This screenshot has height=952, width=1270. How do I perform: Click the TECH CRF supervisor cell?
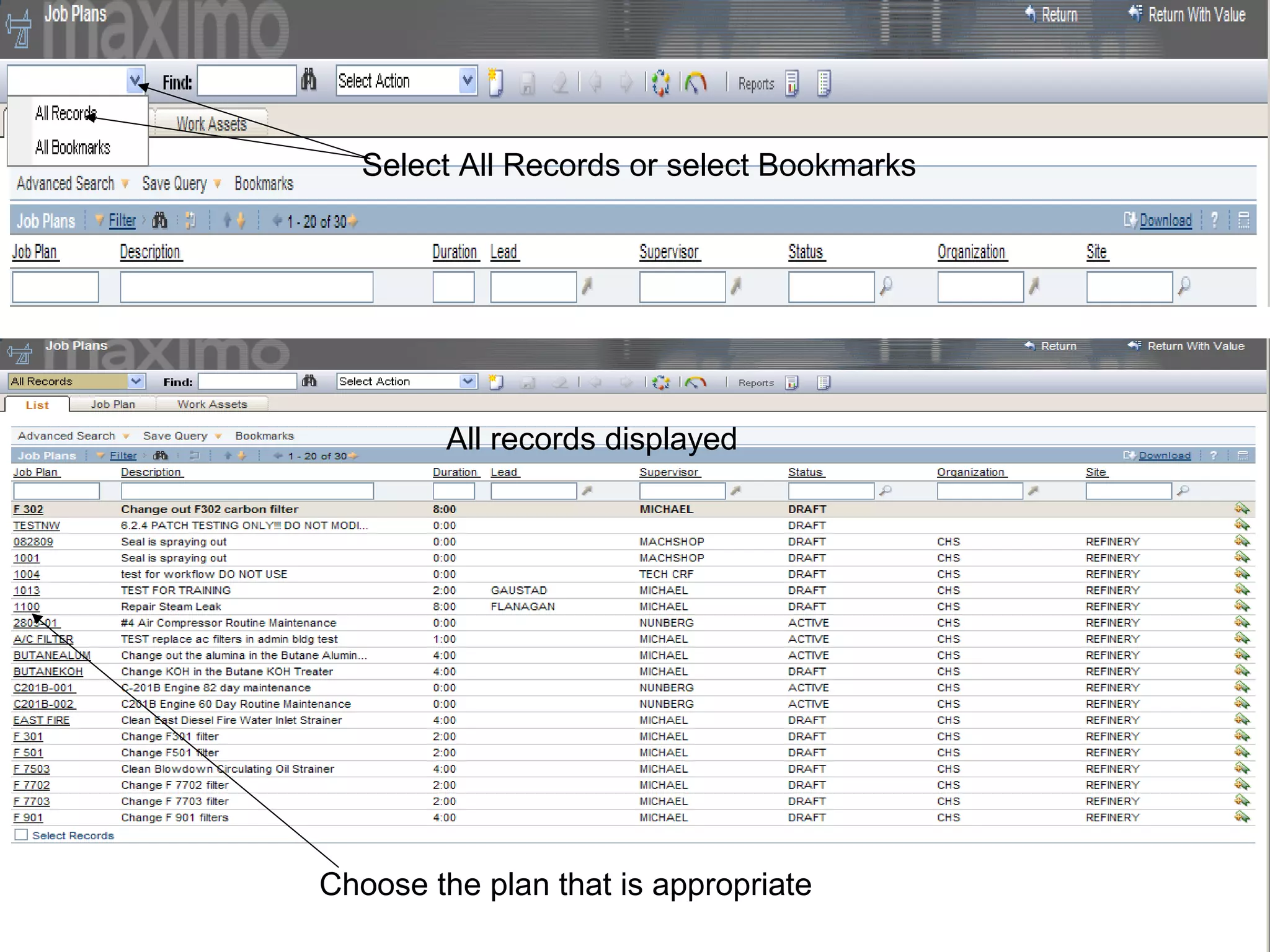coord(667,575)
